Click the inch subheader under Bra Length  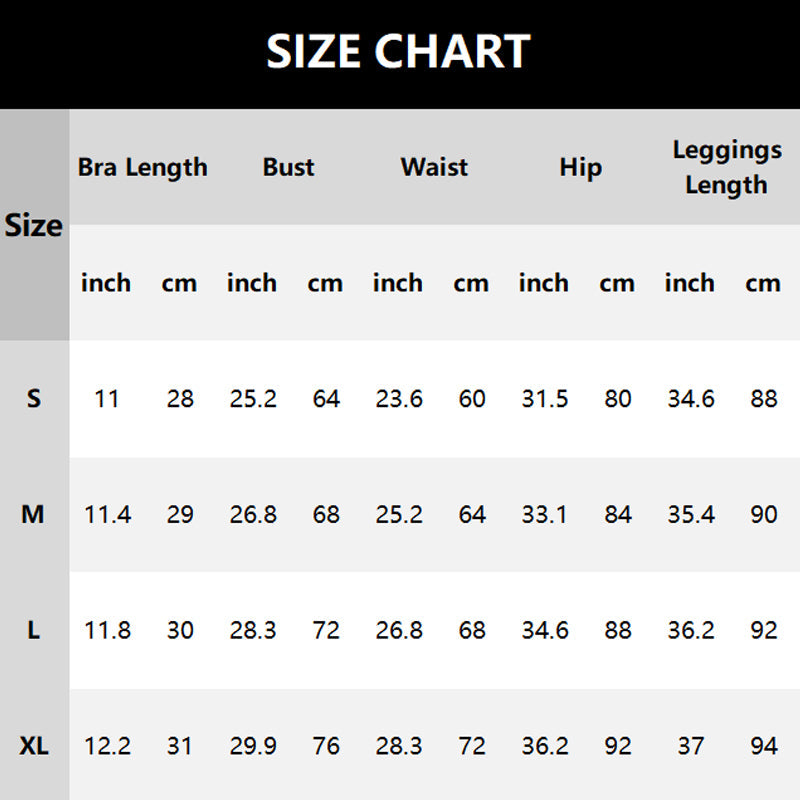pos(106,283)
